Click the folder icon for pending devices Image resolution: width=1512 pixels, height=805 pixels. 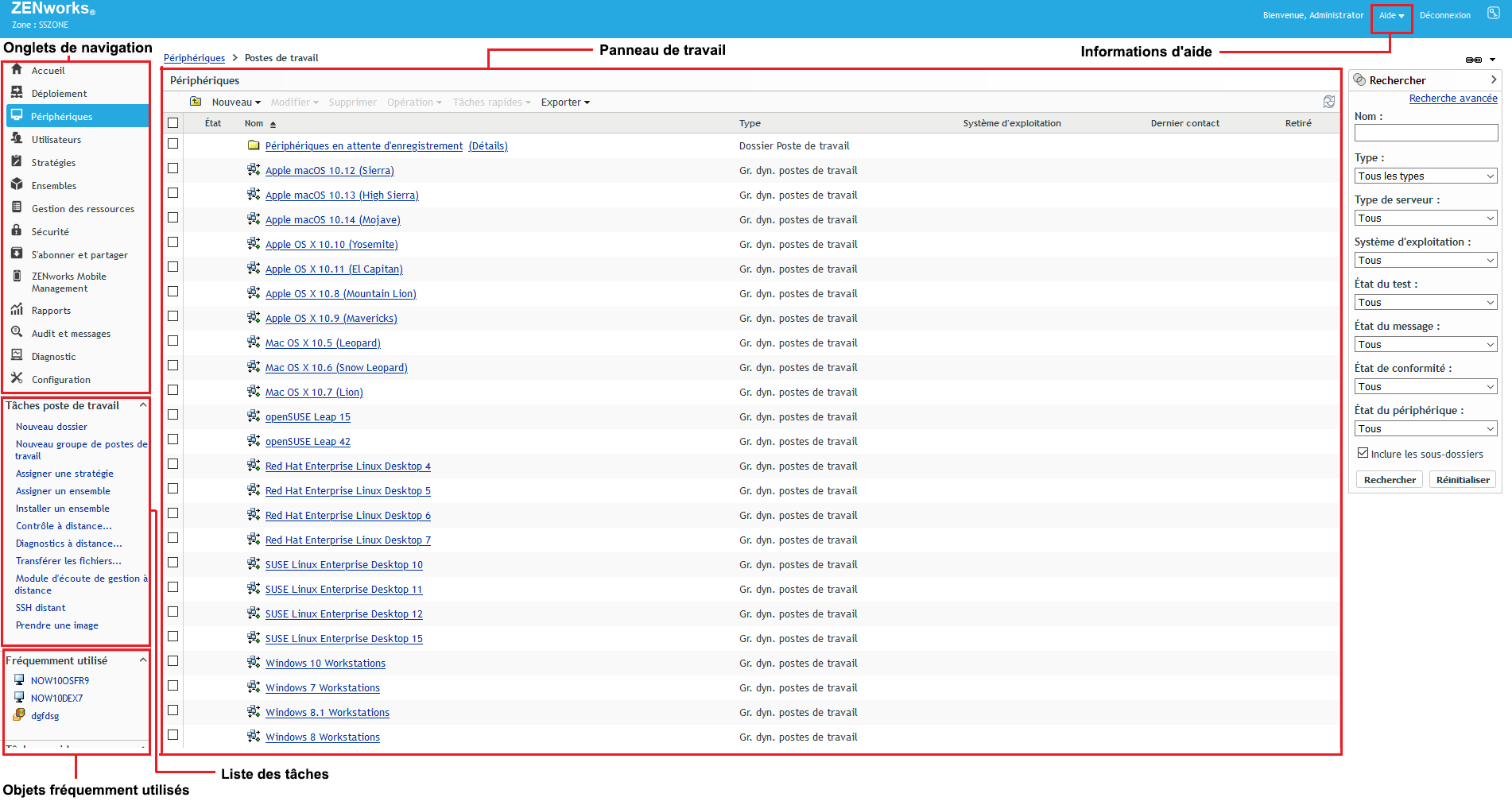coord(254,145)
